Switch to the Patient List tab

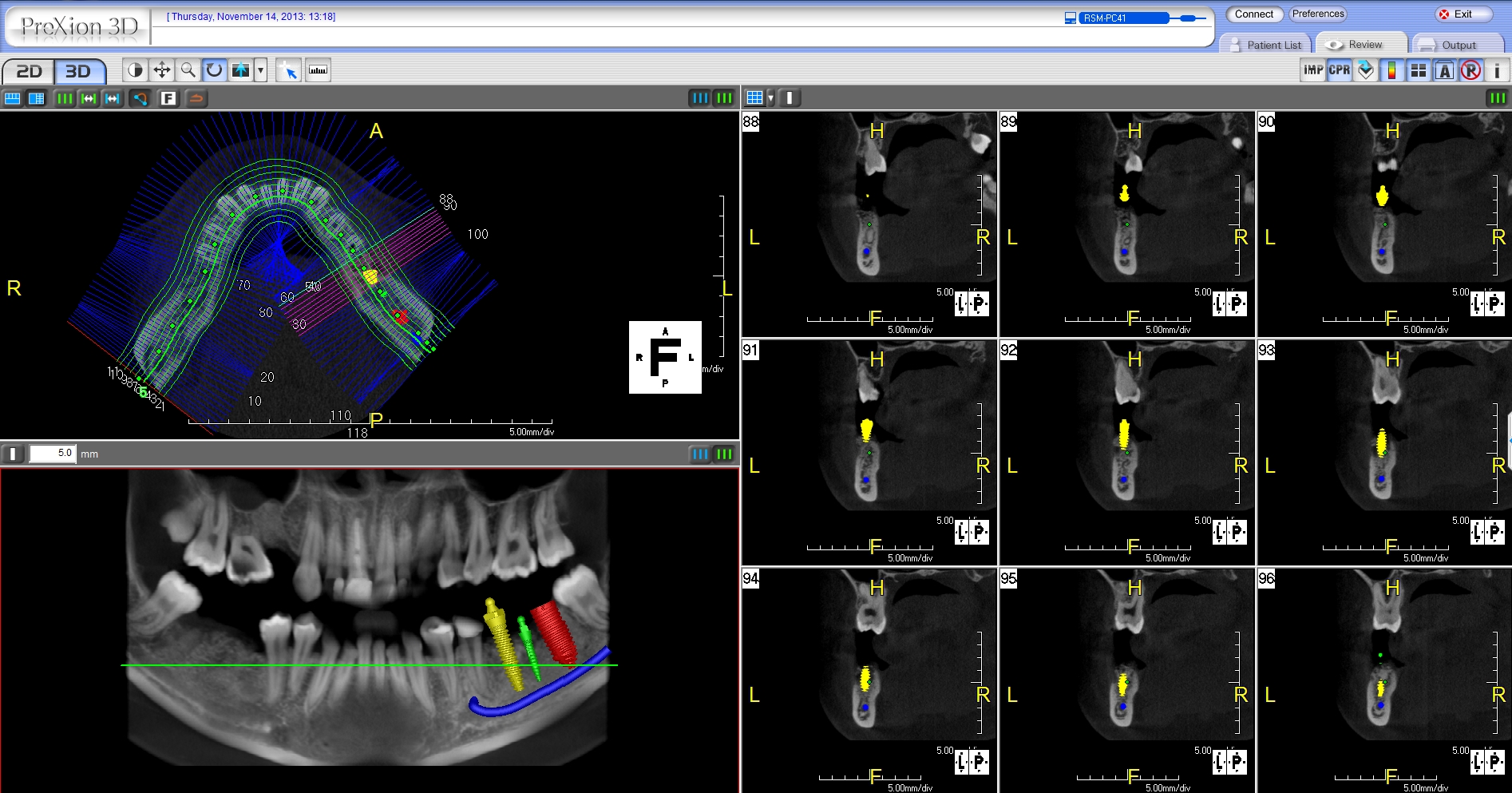click(x=1266, y=45)
